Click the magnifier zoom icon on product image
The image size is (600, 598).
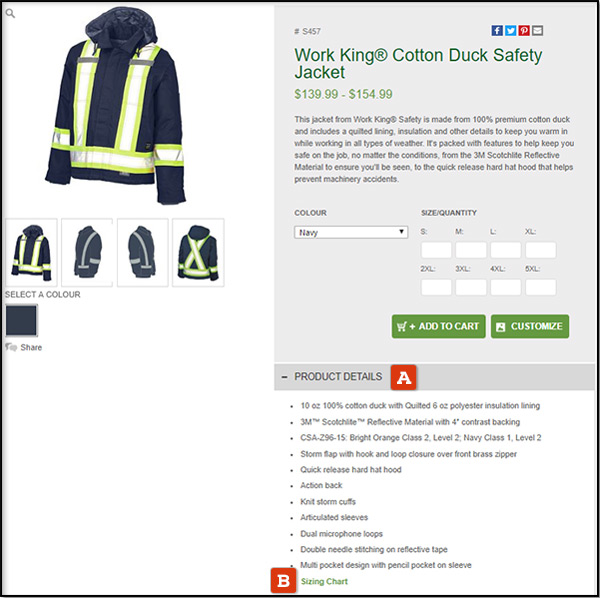pos(10,14)
